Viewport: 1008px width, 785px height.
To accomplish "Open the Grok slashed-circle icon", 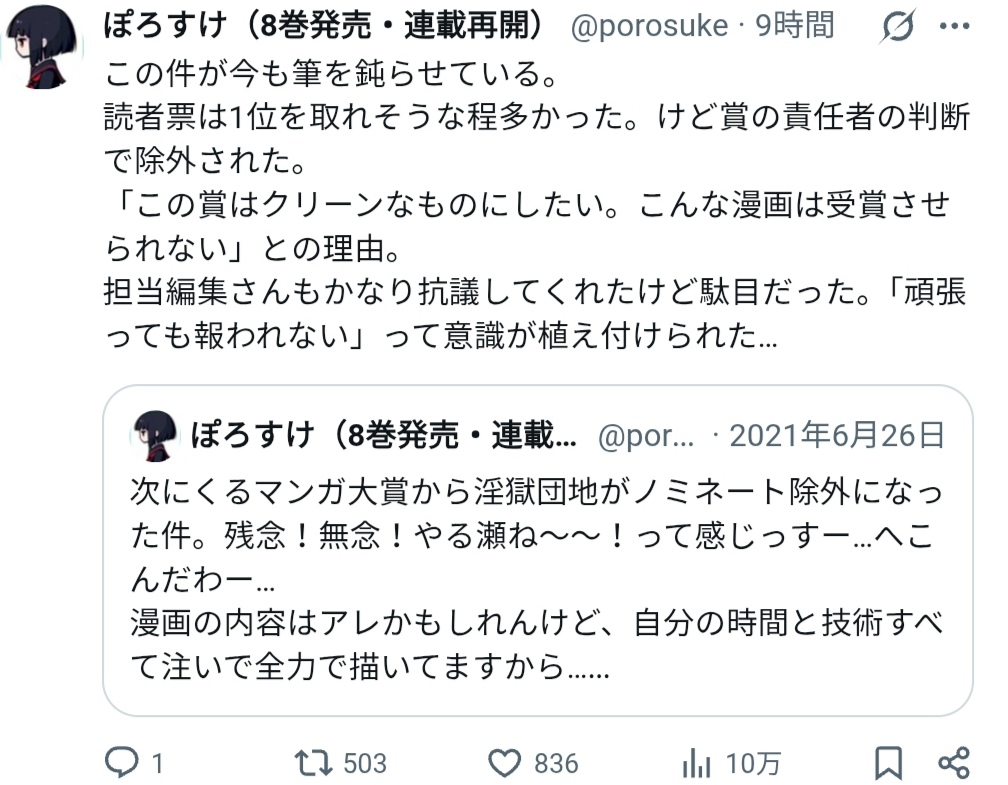I will (x=900, y=28).
